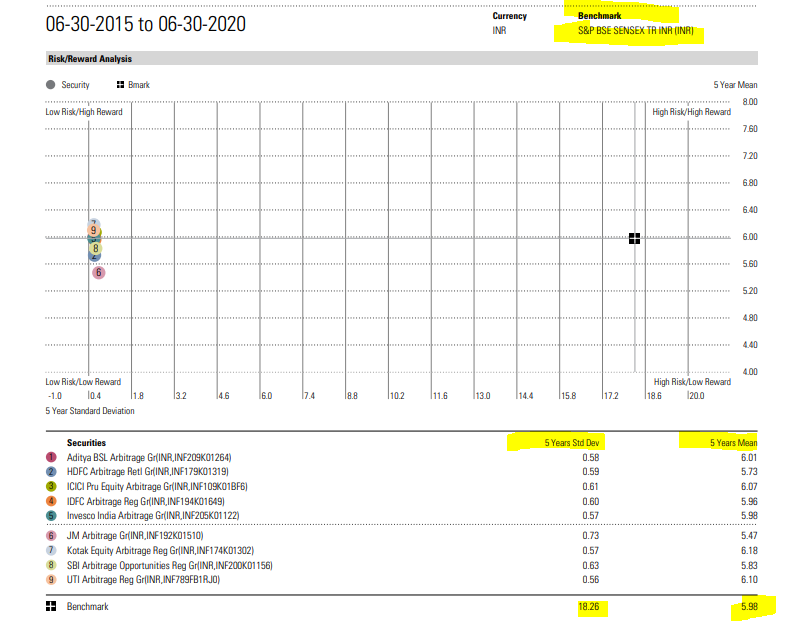Click the Currency label
The height and width of the screenshot is (626, 785).
[x=510, y=16]
